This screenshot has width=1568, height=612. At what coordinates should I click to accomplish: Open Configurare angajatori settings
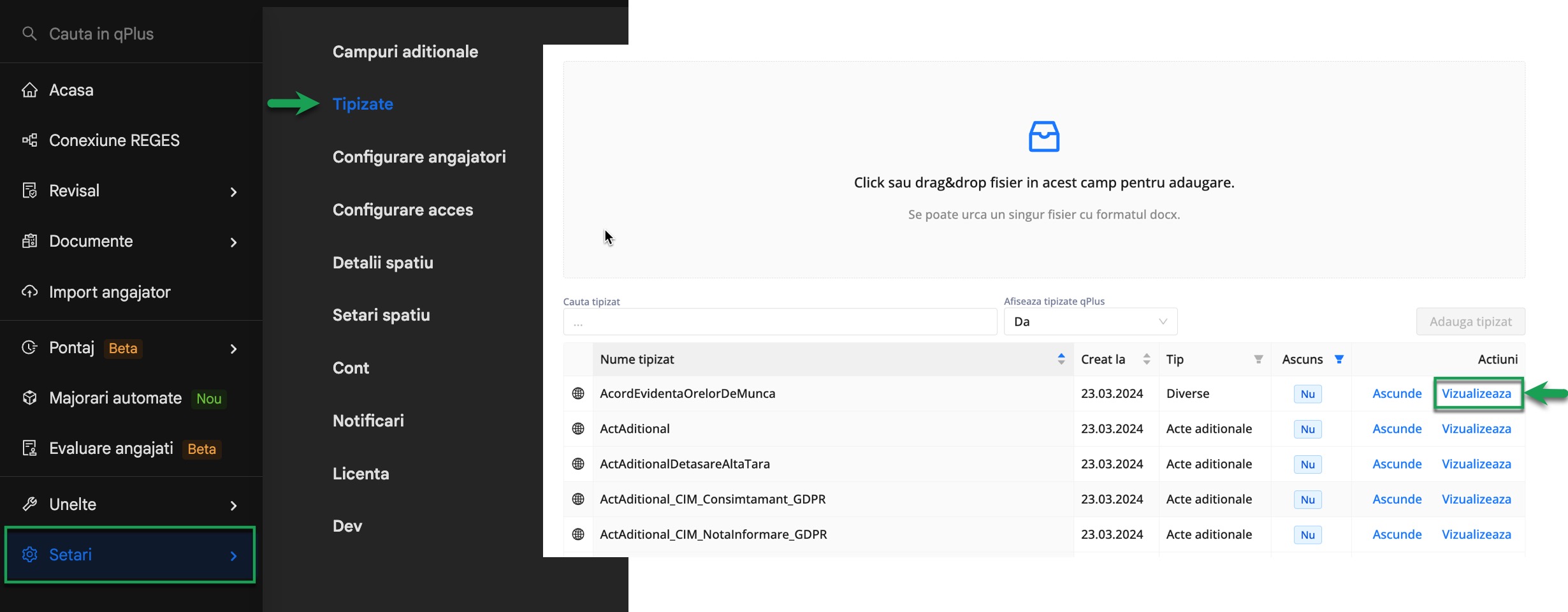click(419, 157)
